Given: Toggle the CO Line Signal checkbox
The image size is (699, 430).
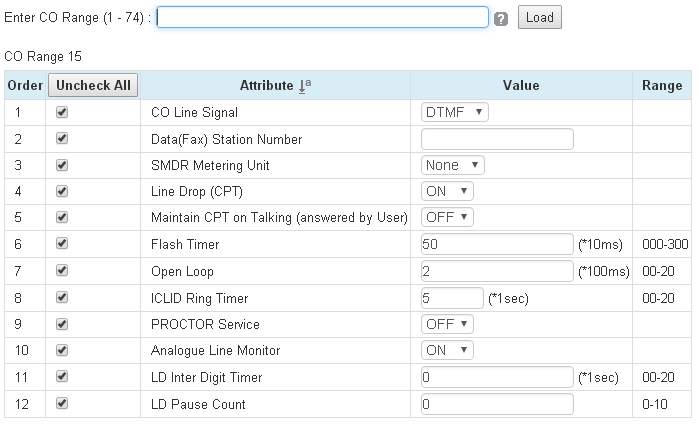Looking at the screenshot, I should point(62,112).
